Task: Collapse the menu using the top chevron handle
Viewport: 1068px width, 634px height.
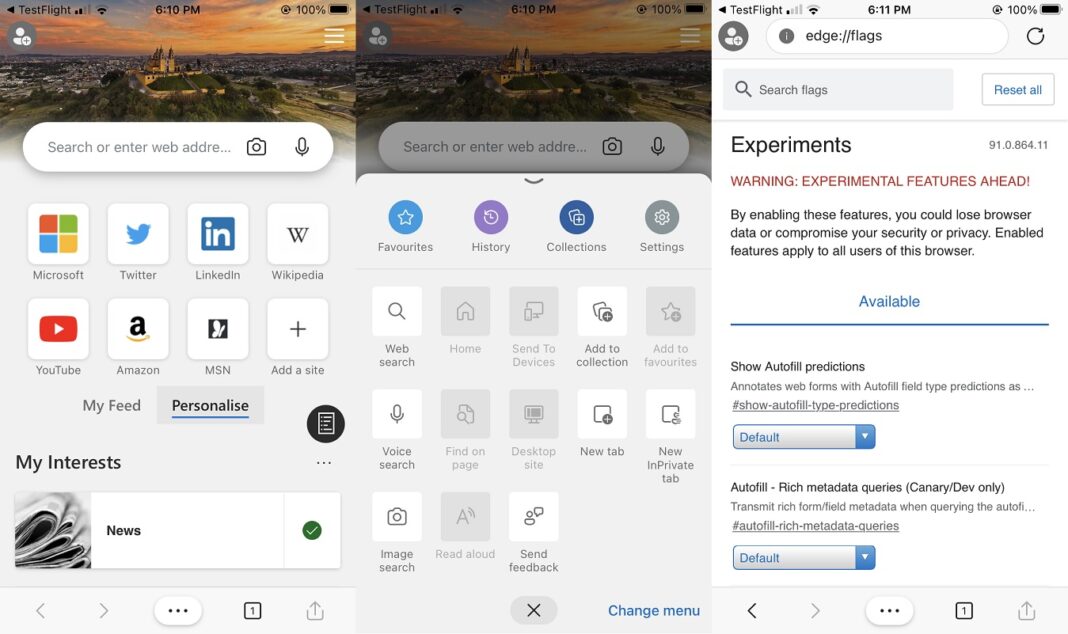Action: [533, 180]
